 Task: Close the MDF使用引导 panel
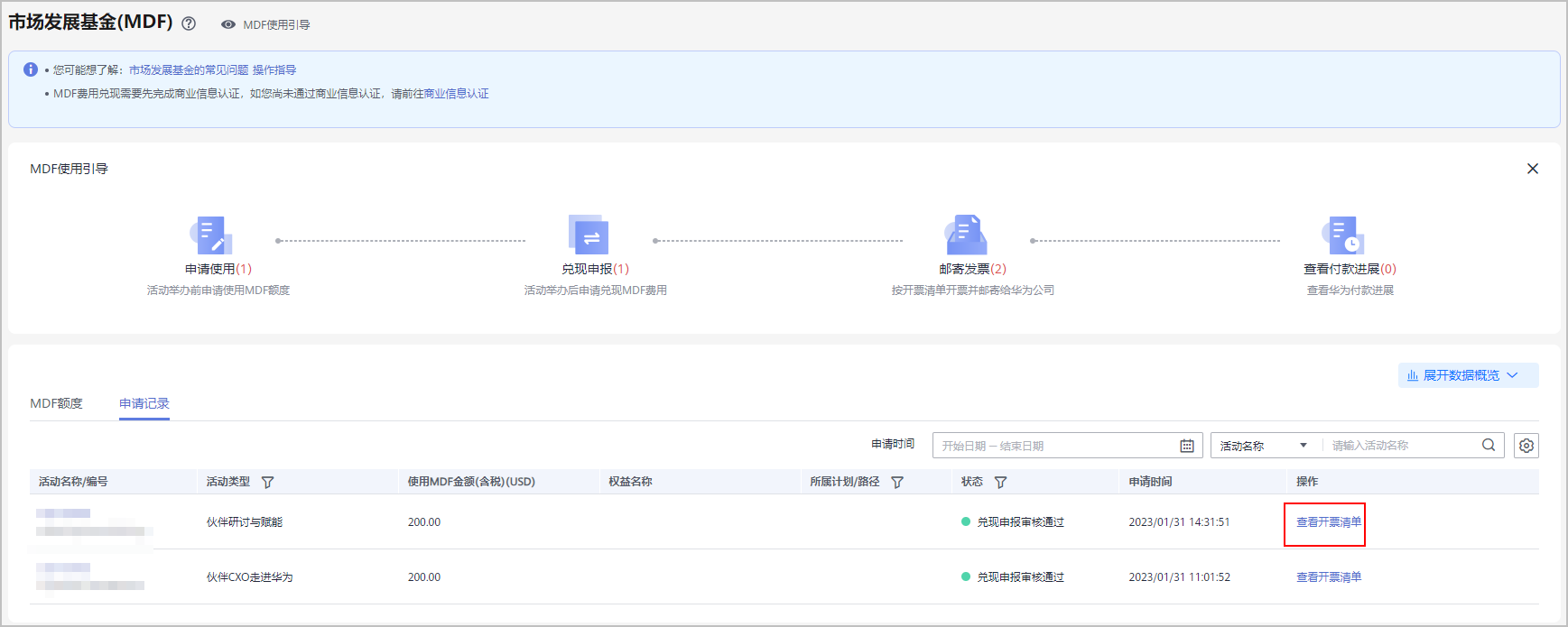coord(1532,169)
